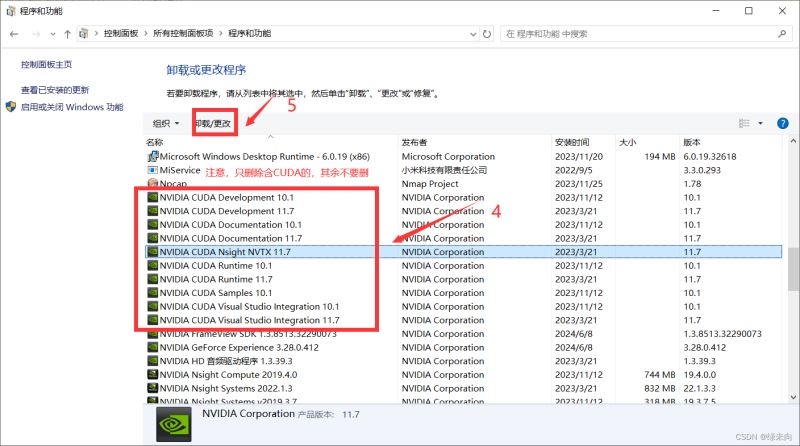800x446 pixels.
Task: Click the list's vertical scrollbar thumb
Action: [x=793, y=268]
